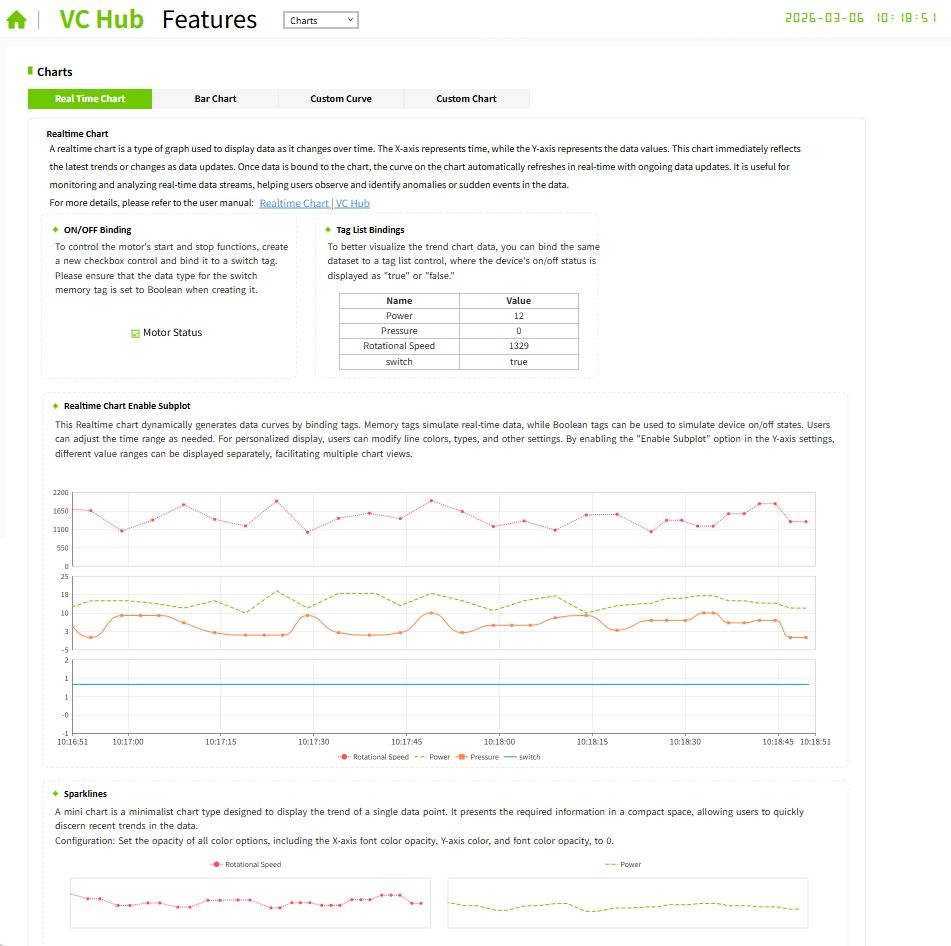Screen dimensions: 951x946
Task: Toggle Rotational Speed legend icon in main chart
Action: (x=346, y=757)
